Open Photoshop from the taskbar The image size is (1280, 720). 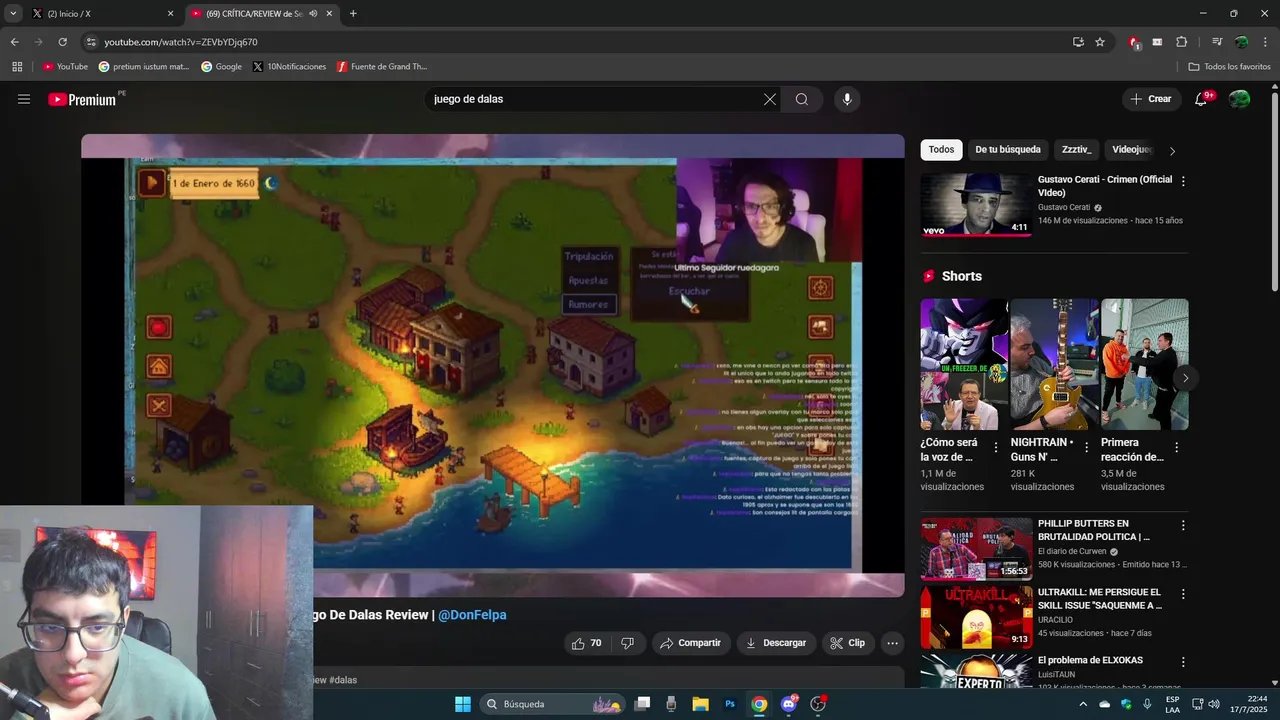730,704
